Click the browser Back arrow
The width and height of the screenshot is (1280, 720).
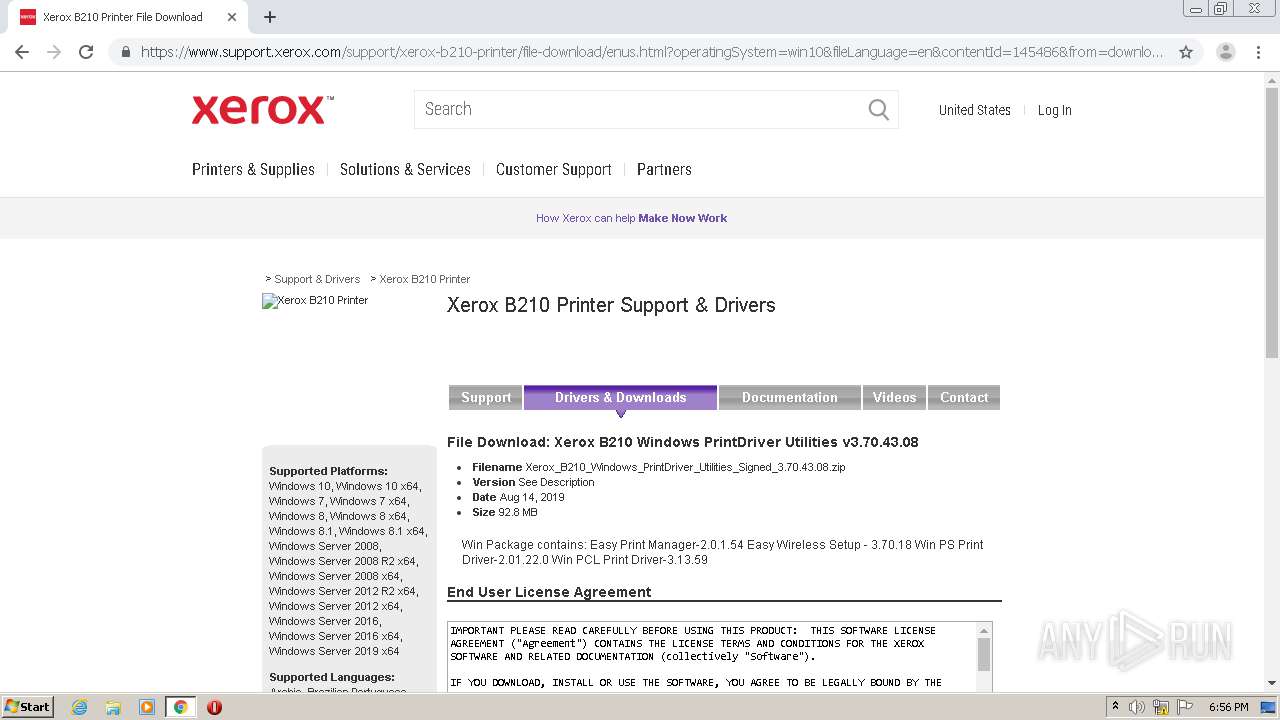pyautogui.click(x=22, y=52)
